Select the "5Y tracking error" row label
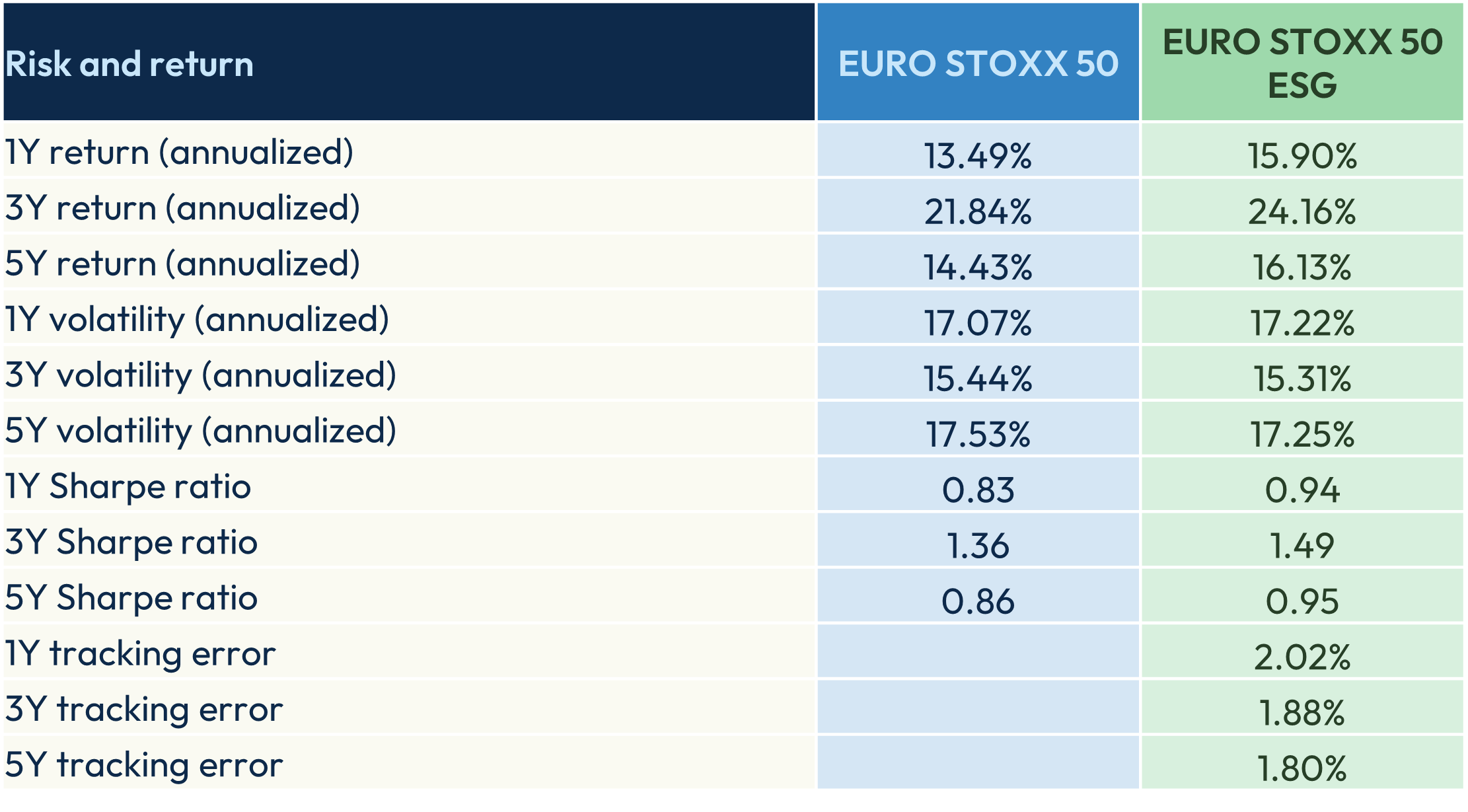The height and width of the screenshot is (812, 1468). click(x=143, y=765)
